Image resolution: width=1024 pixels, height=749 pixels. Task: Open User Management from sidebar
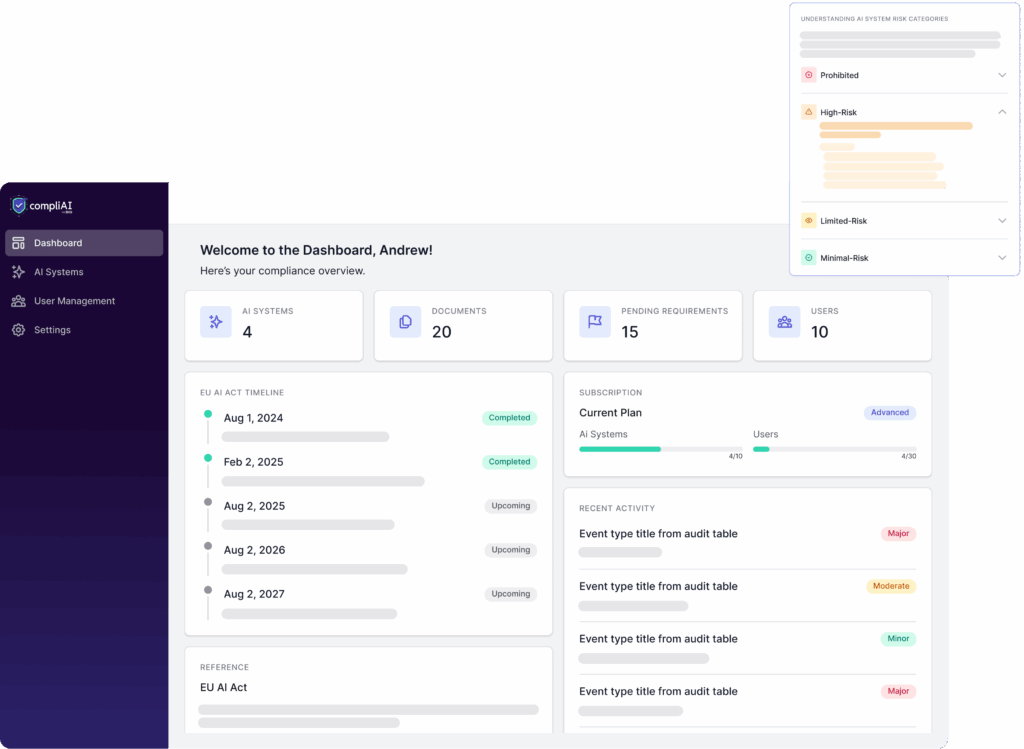[x=74, y=301]
